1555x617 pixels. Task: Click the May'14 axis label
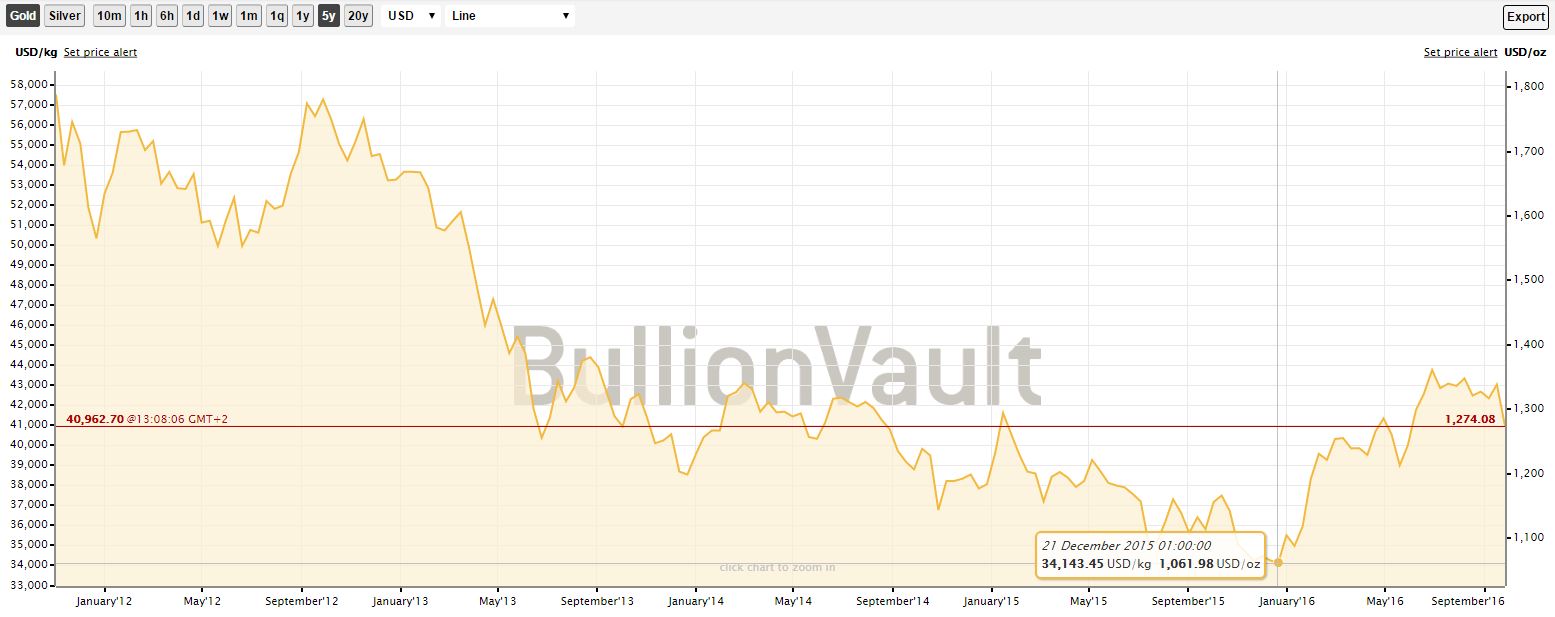click(x=793, y=601)
